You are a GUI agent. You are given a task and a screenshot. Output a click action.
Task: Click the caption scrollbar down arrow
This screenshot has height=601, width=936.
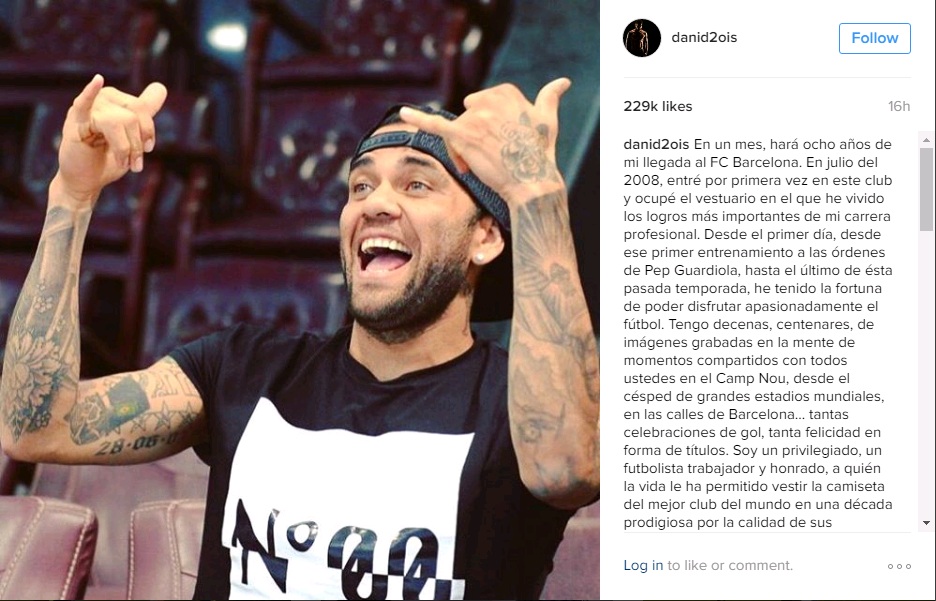click(x=926, y=523)
